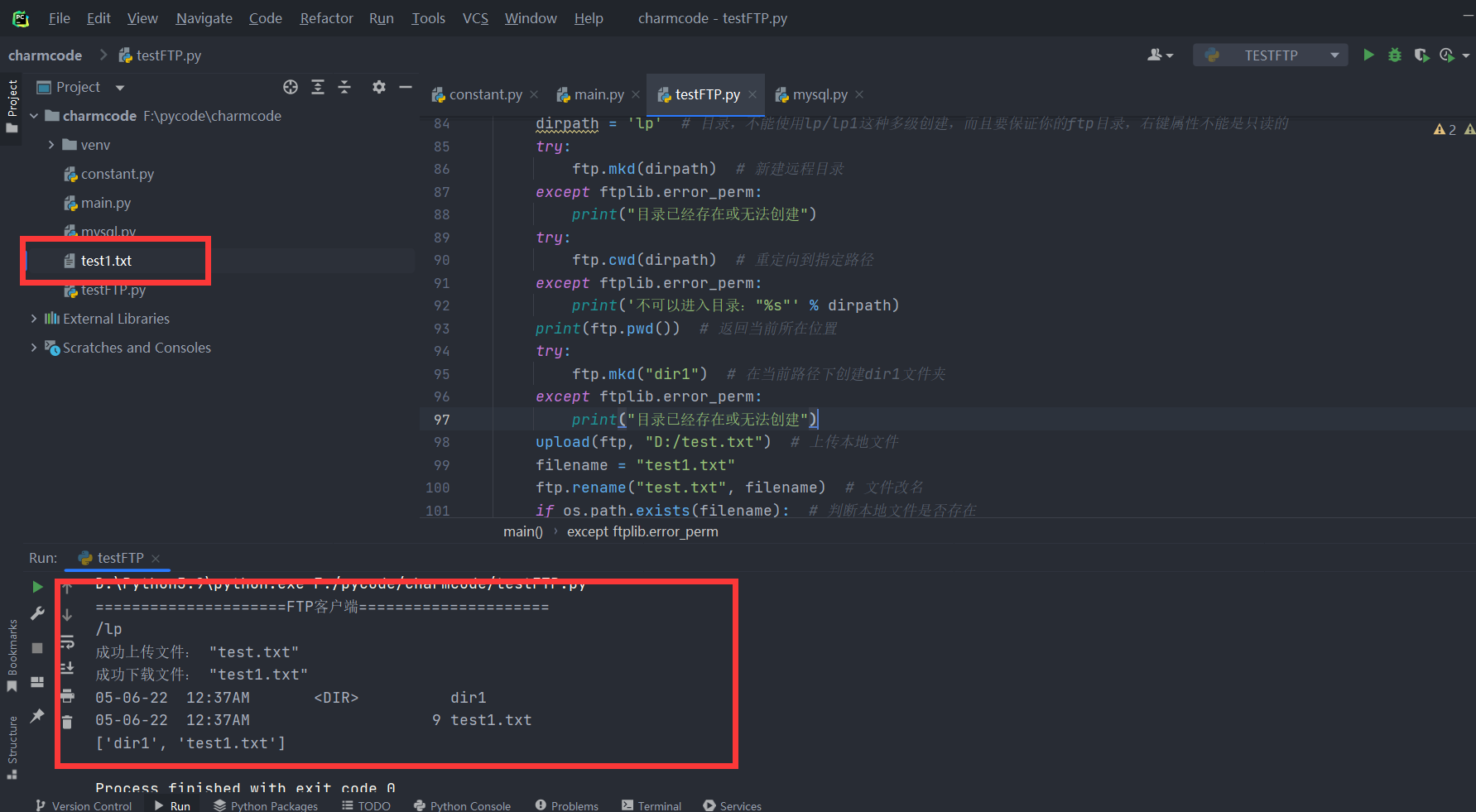Expand External Libraries
This screenshot has height=812, width=1476.
(33, 318)
